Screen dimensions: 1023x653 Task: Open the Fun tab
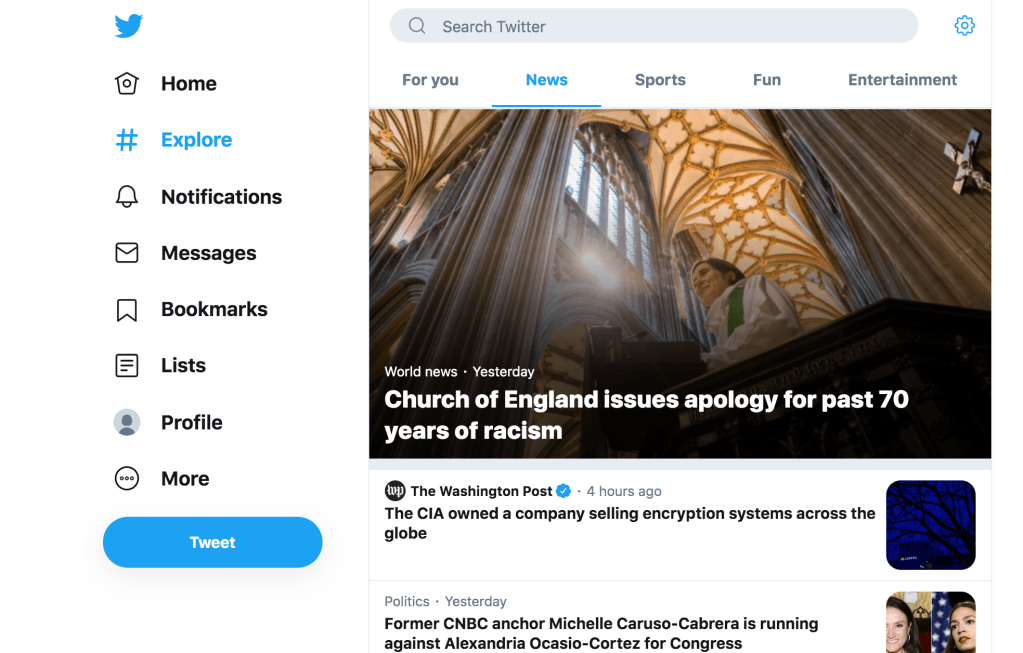767,80
